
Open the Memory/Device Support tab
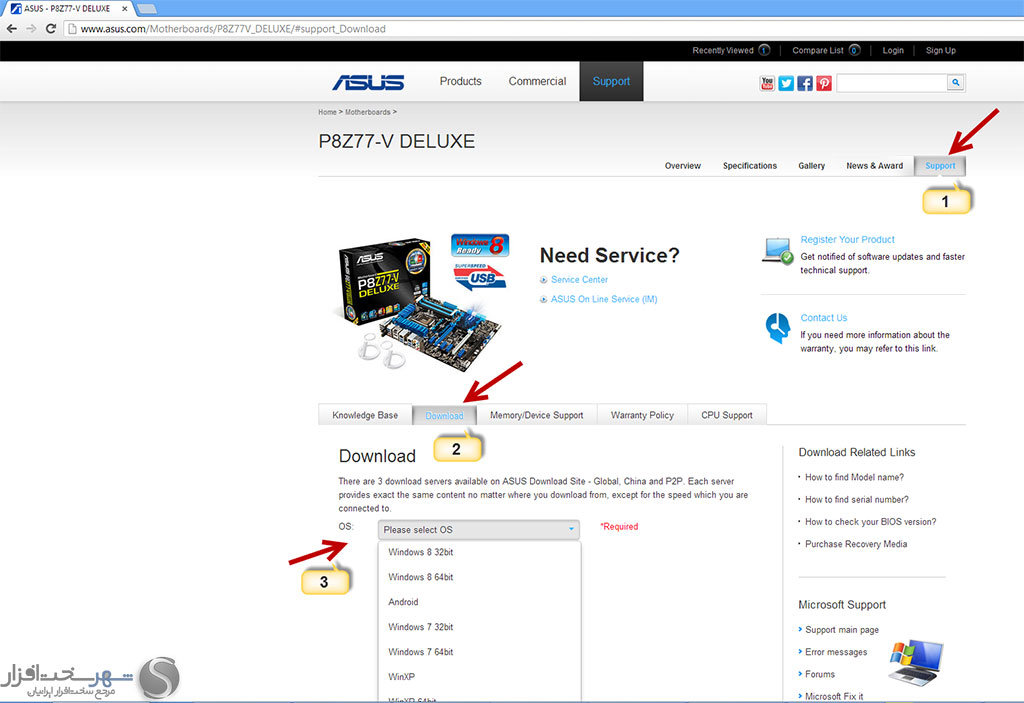point(536,415)
